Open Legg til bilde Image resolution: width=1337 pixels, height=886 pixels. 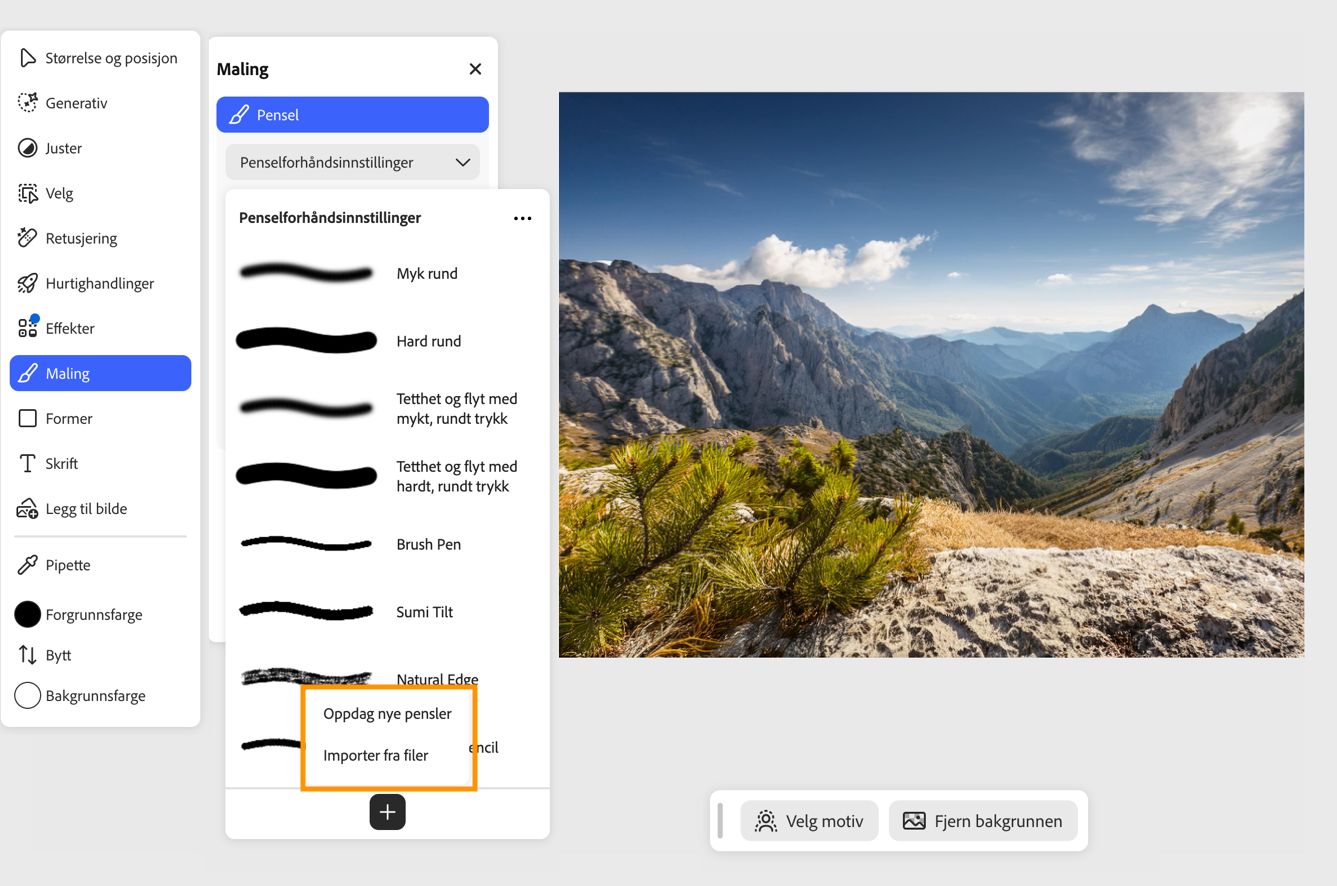tap(85, 508)
